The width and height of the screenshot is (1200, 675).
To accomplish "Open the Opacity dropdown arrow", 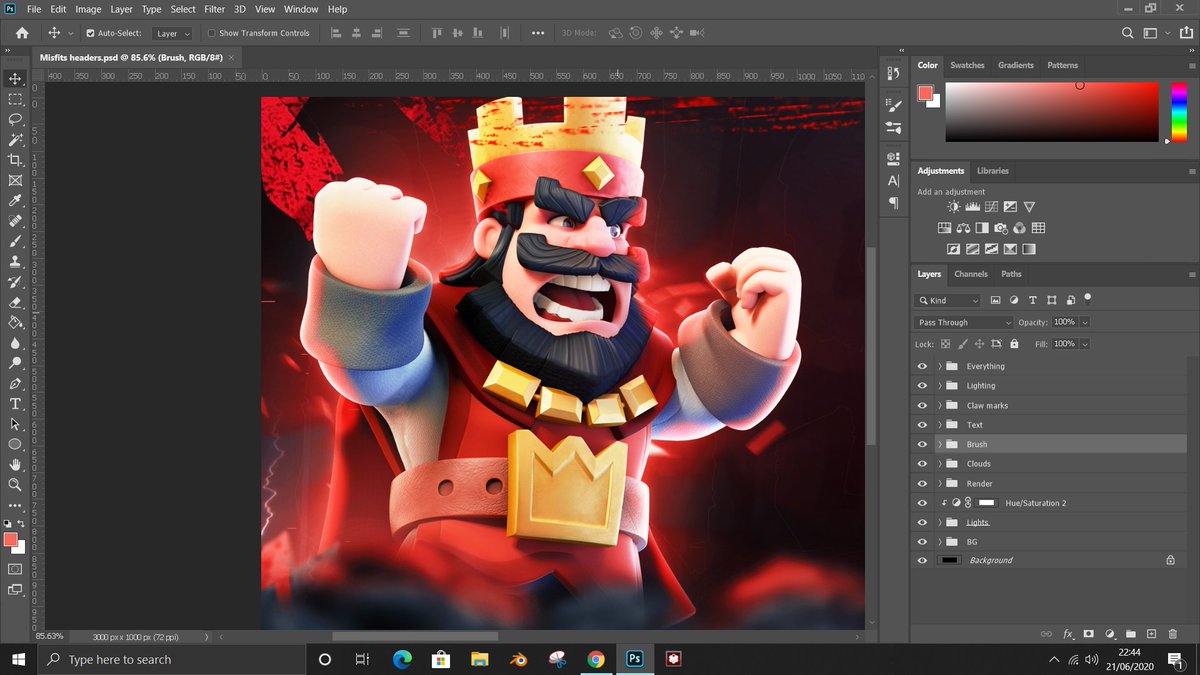I will 1085,323.
